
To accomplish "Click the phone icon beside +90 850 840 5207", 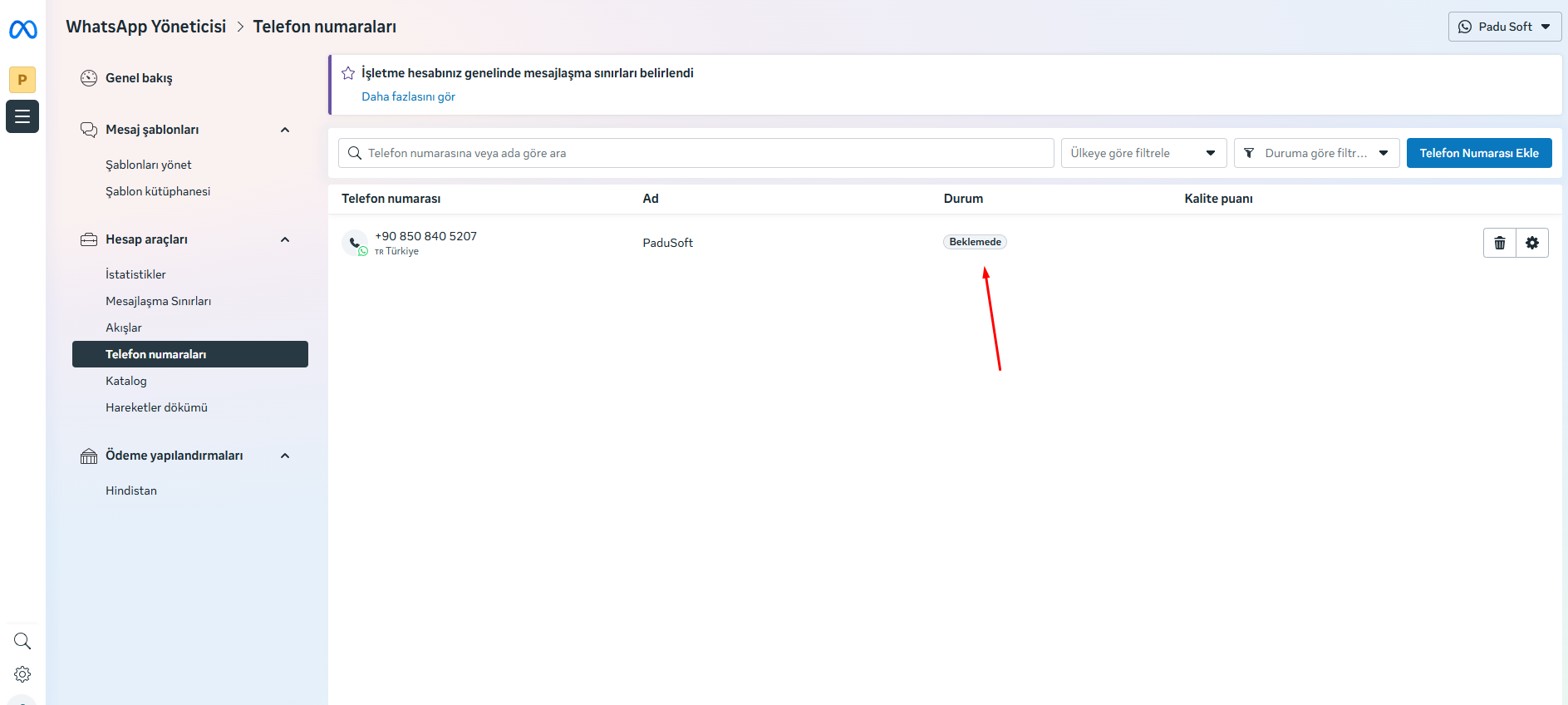I will point(355,243).
